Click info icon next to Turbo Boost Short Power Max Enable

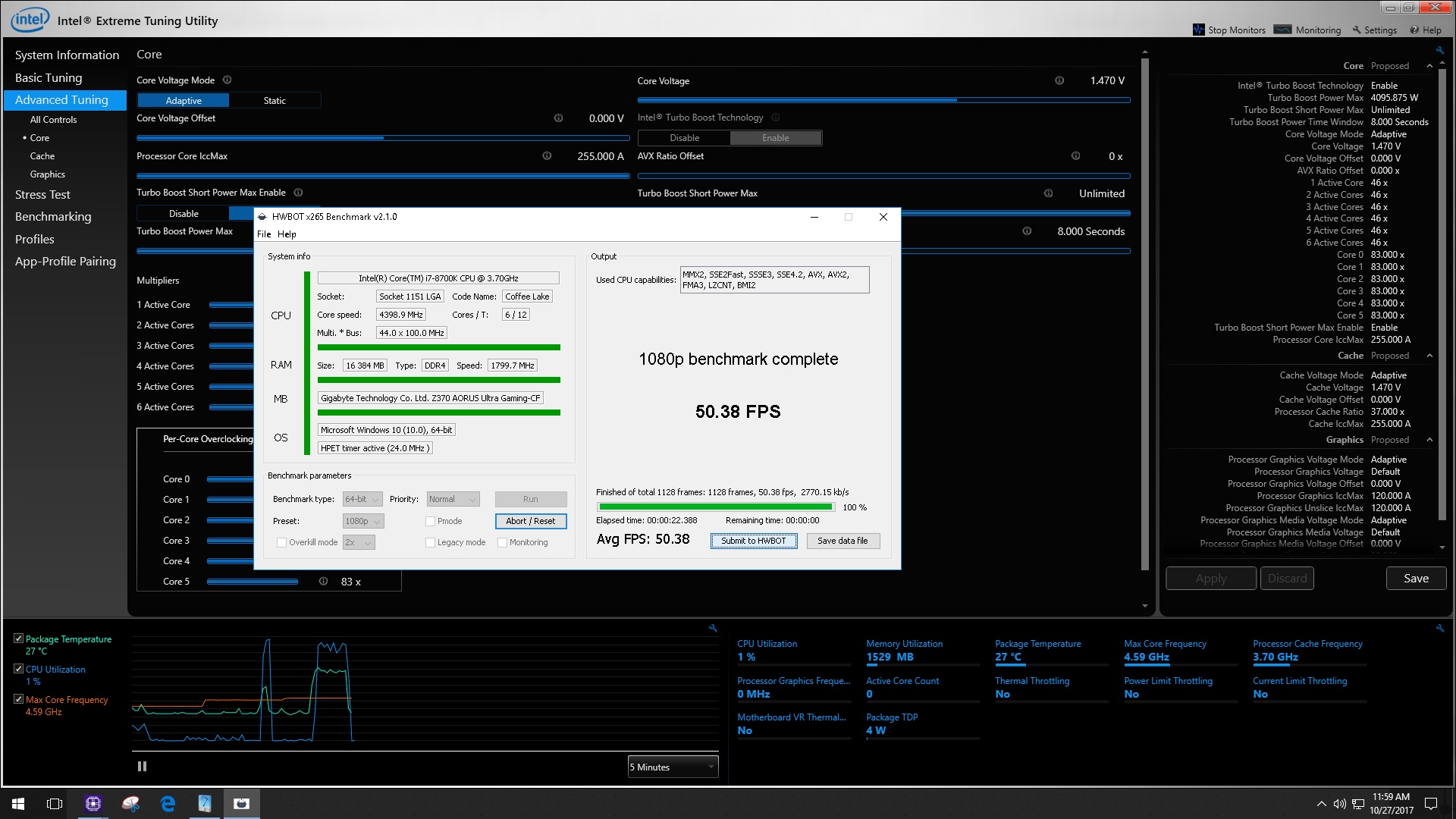(298, 193)
